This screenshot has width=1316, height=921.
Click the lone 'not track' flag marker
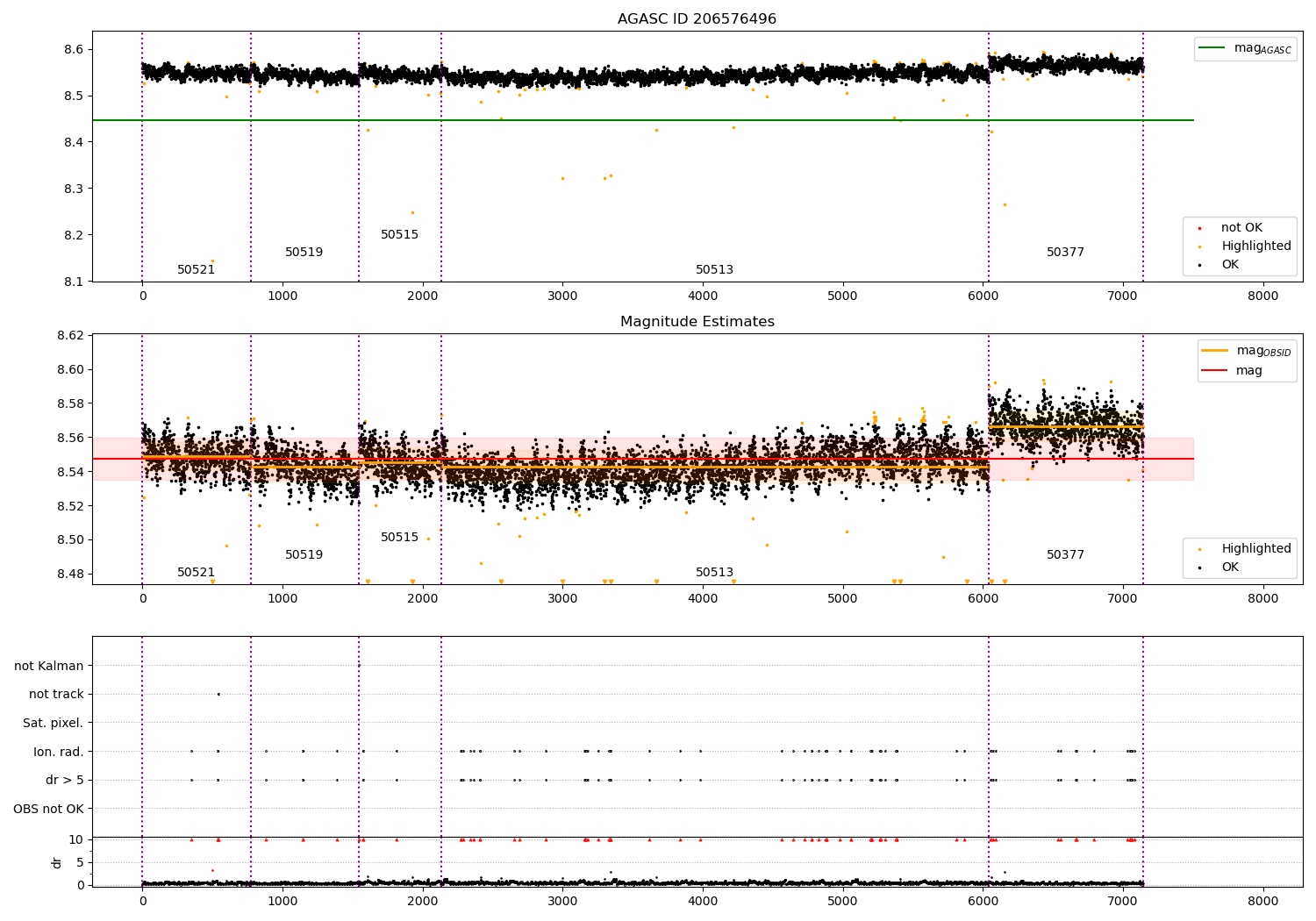click(218, 694)
